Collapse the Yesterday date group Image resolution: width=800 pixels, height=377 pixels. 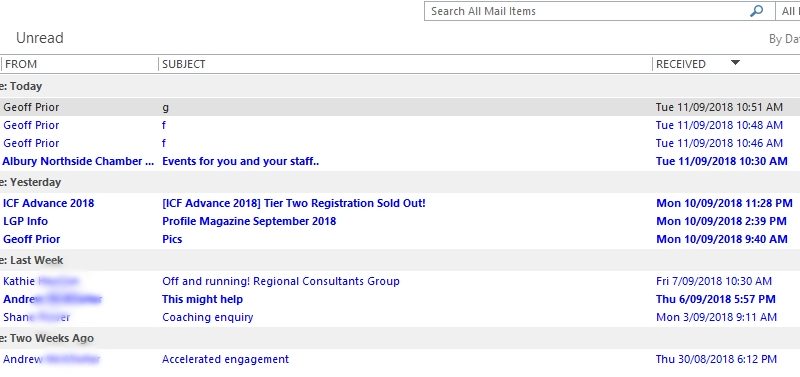[x=30, y=182]
